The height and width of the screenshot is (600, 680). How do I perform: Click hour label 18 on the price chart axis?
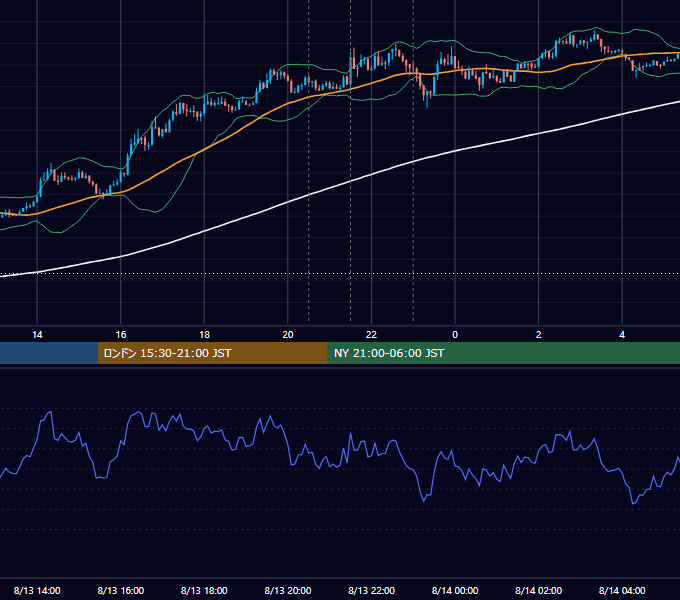click(x=204, y=335)
